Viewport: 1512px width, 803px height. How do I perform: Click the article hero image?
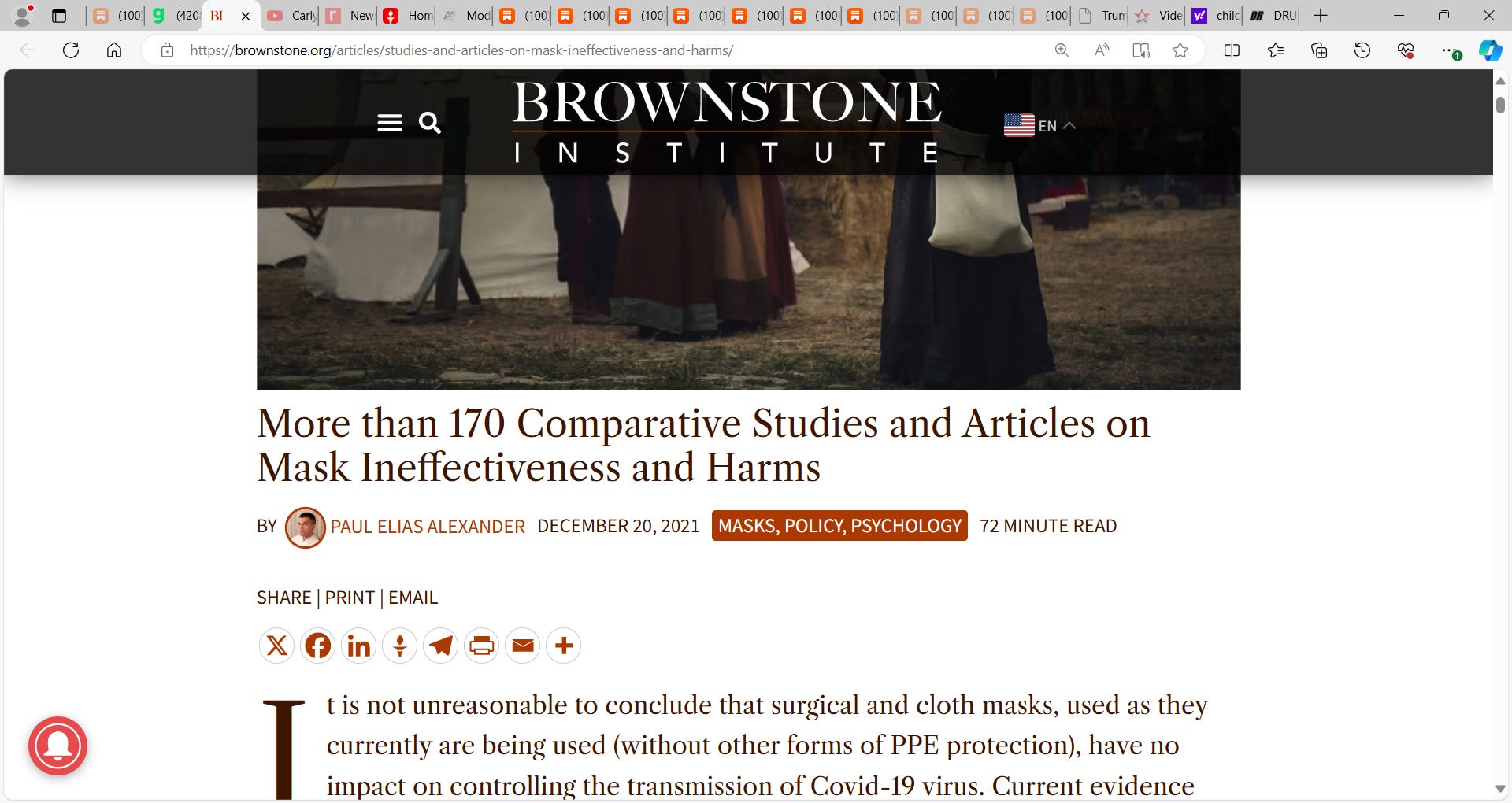click(x=748, y=282)
